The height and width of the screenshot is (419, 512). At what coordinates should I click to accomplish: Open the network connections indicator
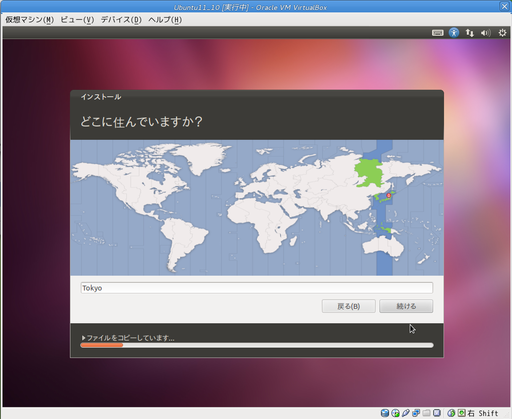coord(470,33)
